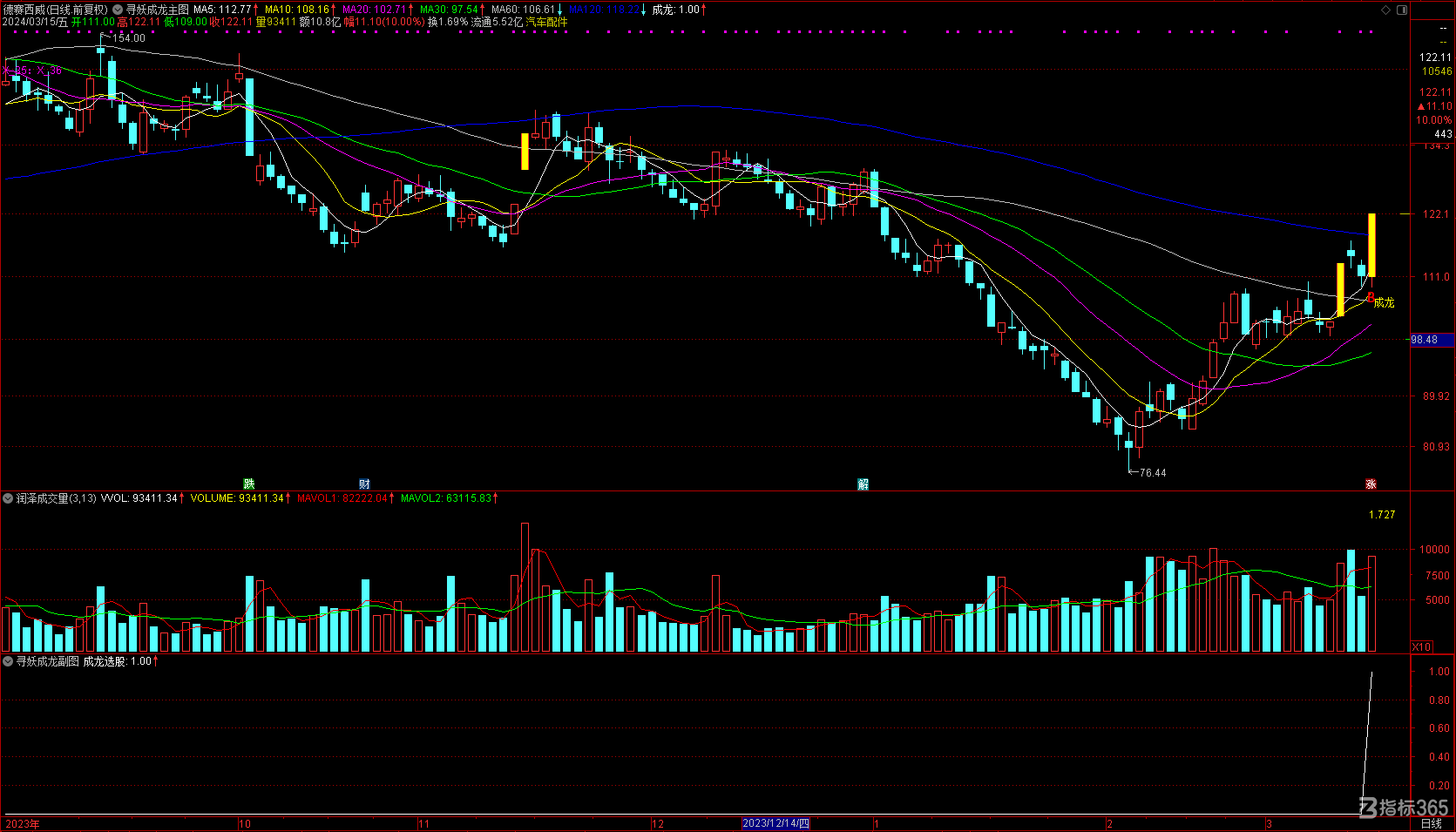1456x832 pixels.
Task: Click the yellow VOLUME: 93411.34 value
Action: 238,498
